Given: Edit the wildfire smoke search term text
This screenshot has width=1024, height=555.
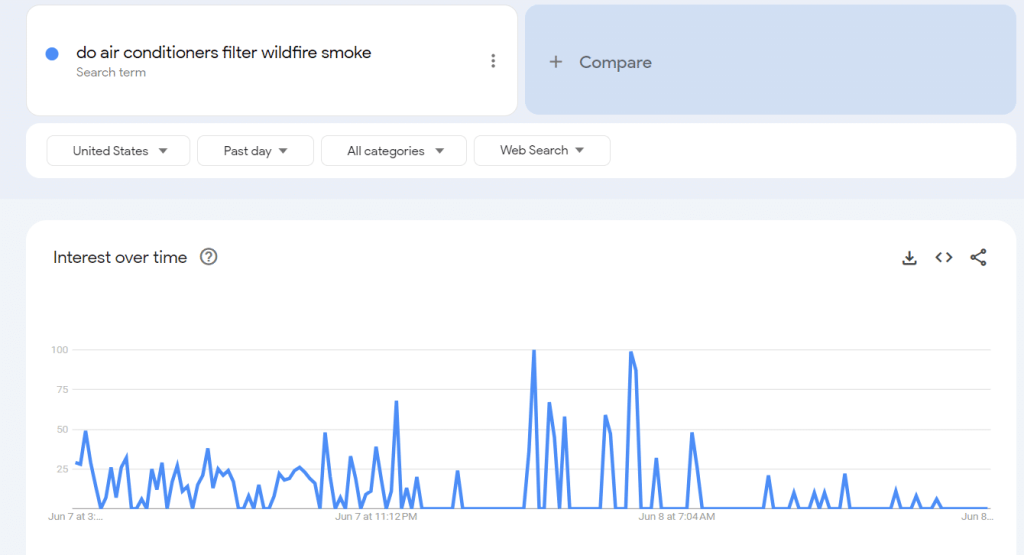Looking at the screenshot, I should (x=223, y=53).
